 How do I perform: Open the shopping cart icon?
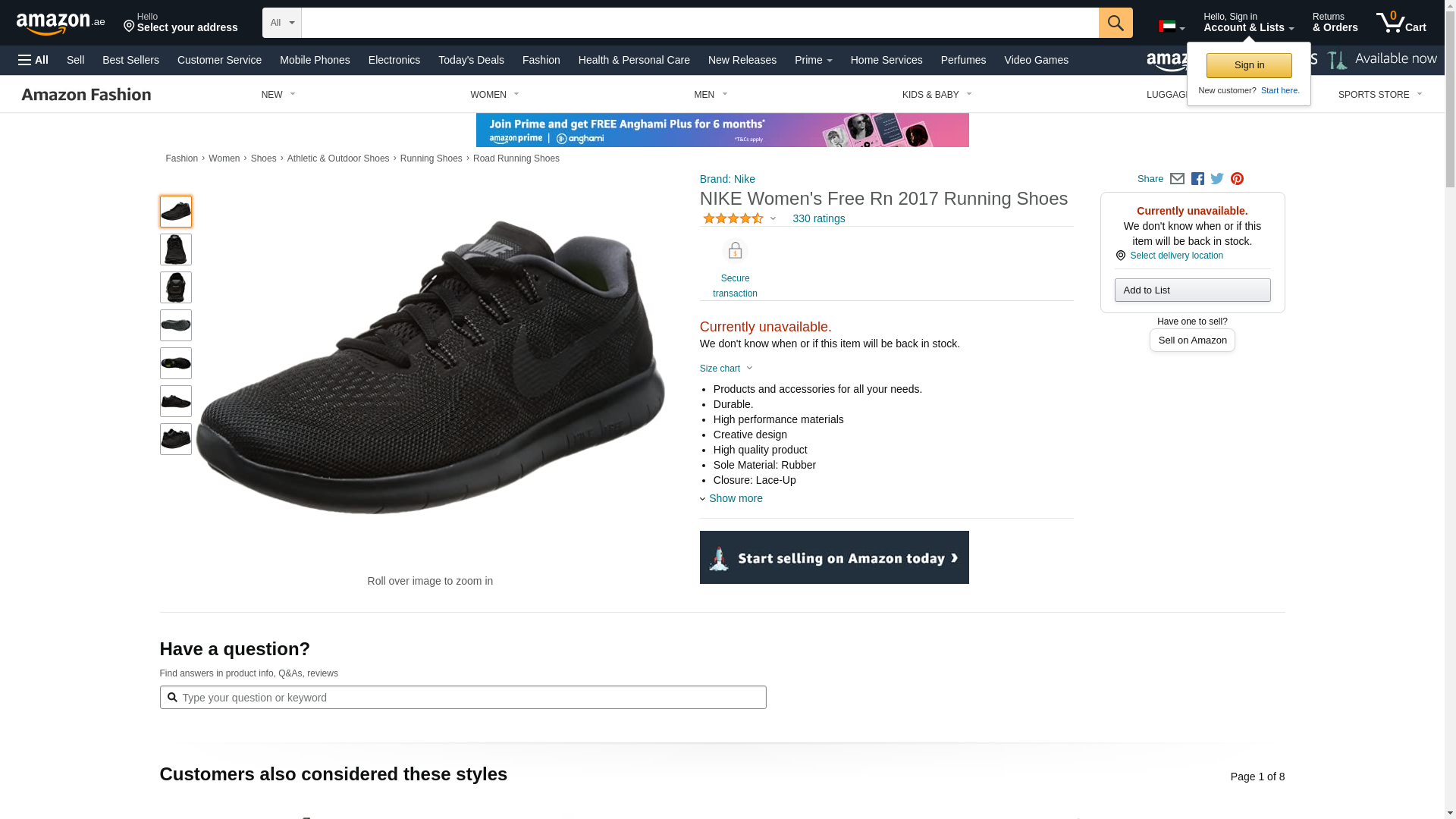pyautogui.click(x=1400, y=23)
